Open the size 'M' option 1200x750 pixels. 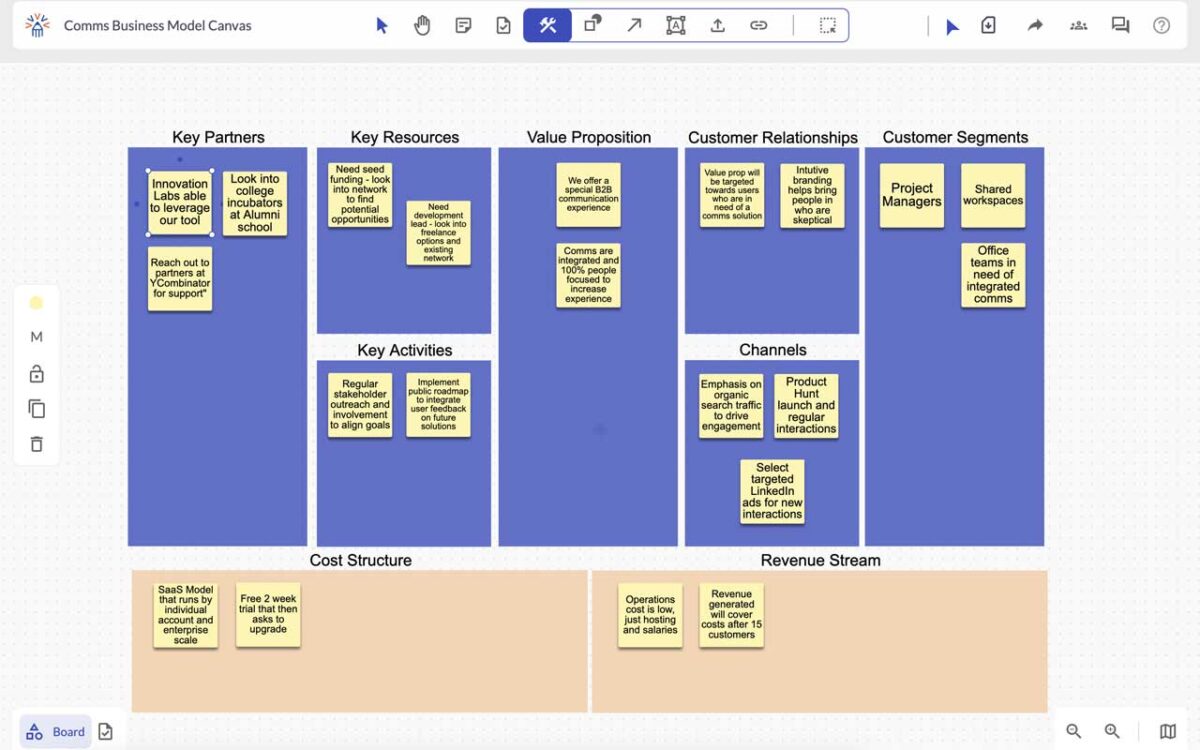coord(37,337)
